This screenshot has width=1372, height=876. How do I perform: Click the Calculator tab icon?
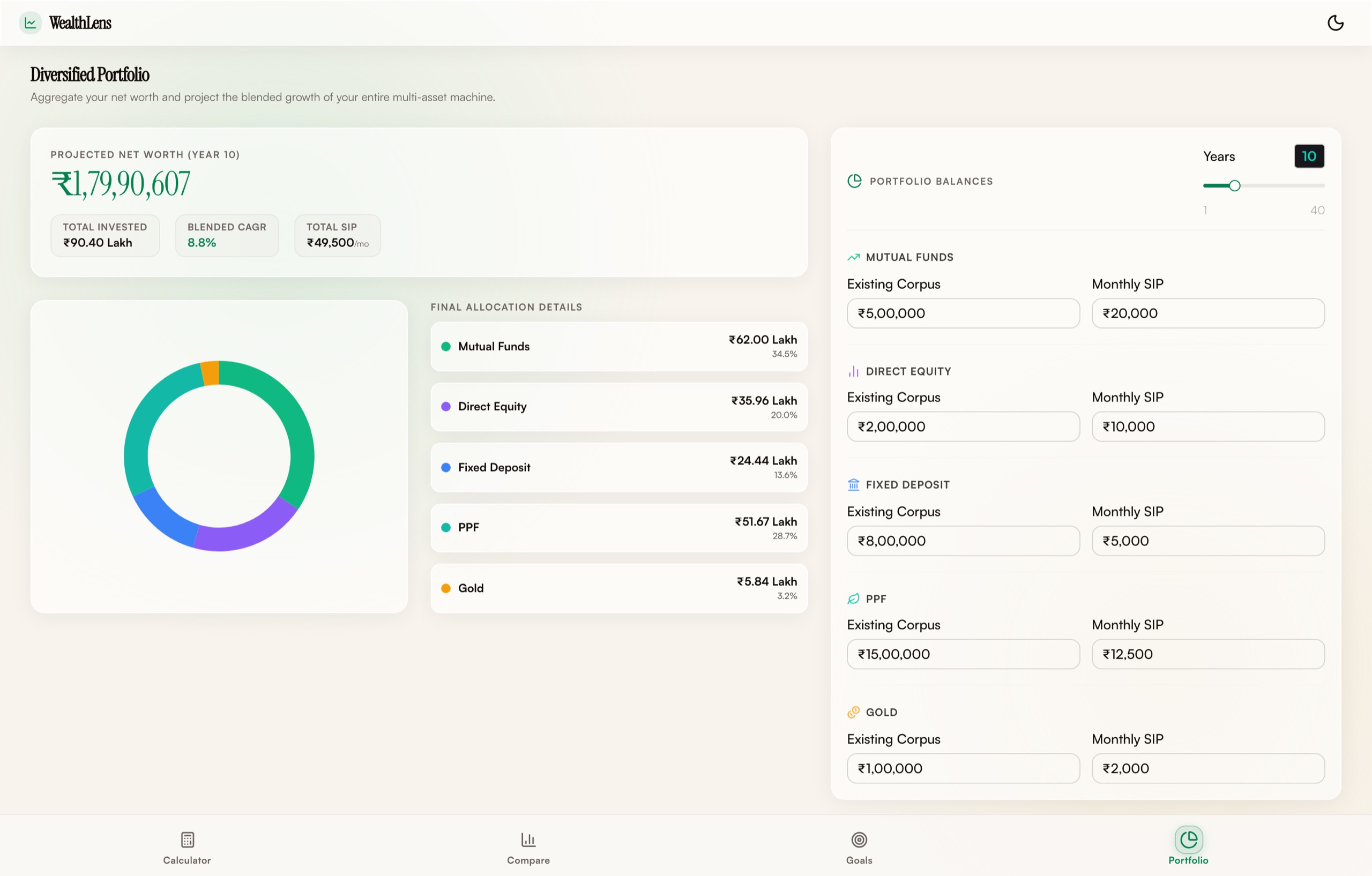coord(187,840)
